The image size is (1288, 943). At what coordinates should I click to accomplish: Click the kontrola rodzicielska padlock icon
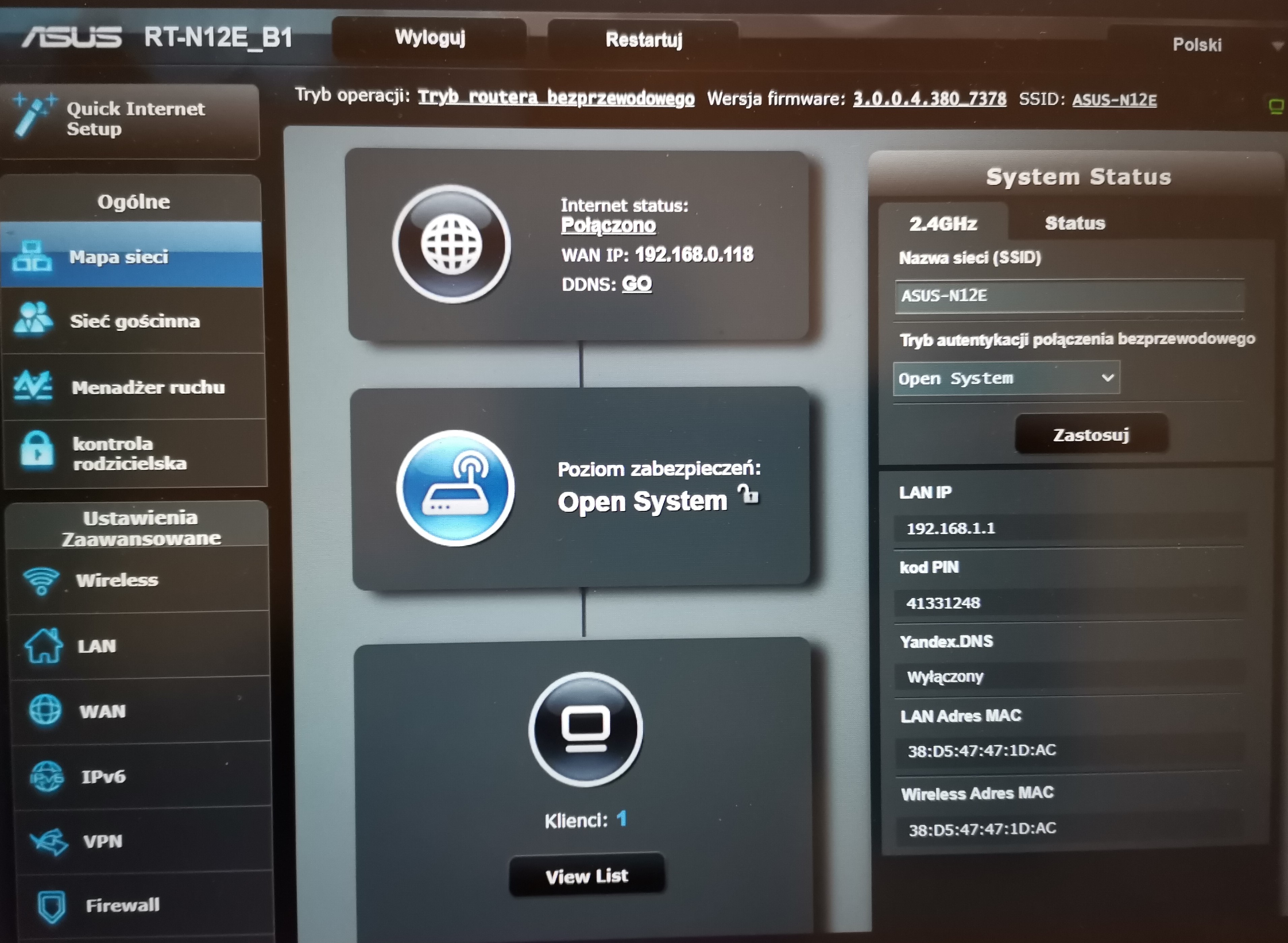37,450
